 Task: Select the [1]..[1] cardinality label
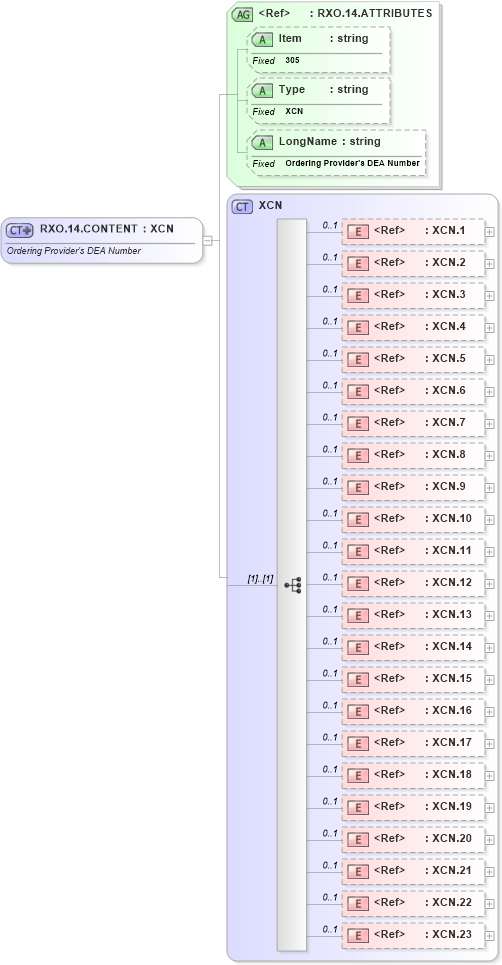(x=260, y=579)
